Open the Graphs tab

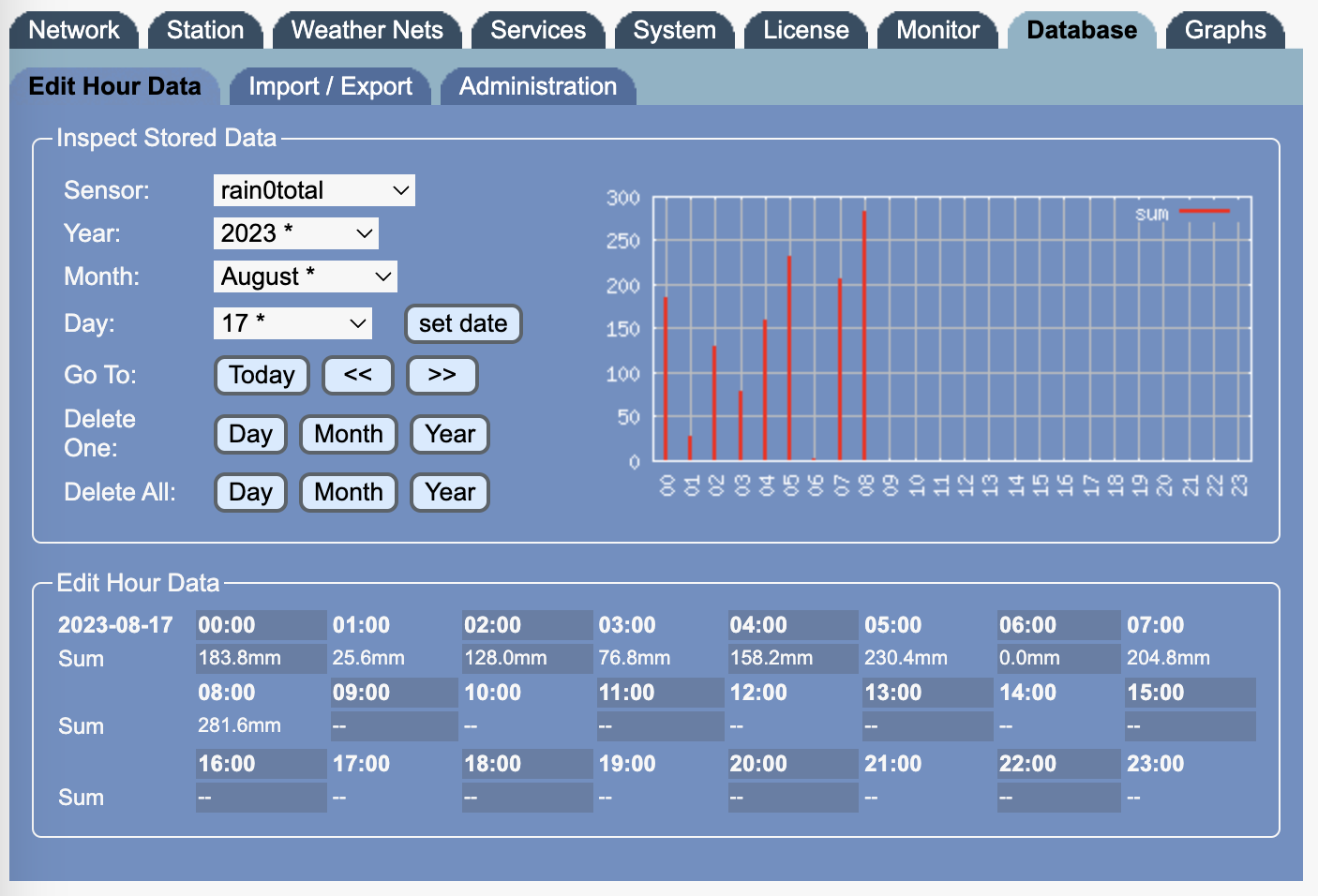point(1225,30)
